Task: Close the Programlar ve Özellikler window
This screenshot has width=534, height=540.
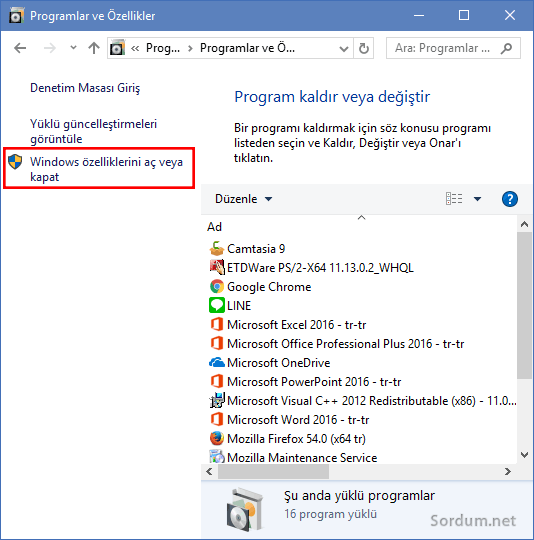Action: tap(509, 15)
